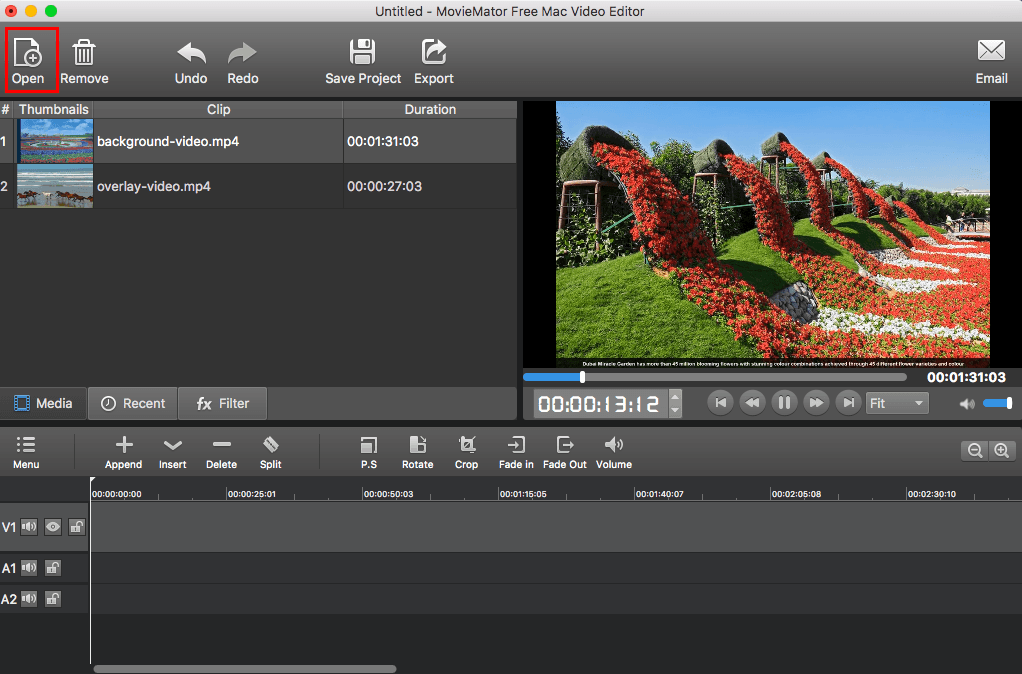The image size is (1022, 674).
Task: Apply the Rotate tool
Action: coord(417,452)
